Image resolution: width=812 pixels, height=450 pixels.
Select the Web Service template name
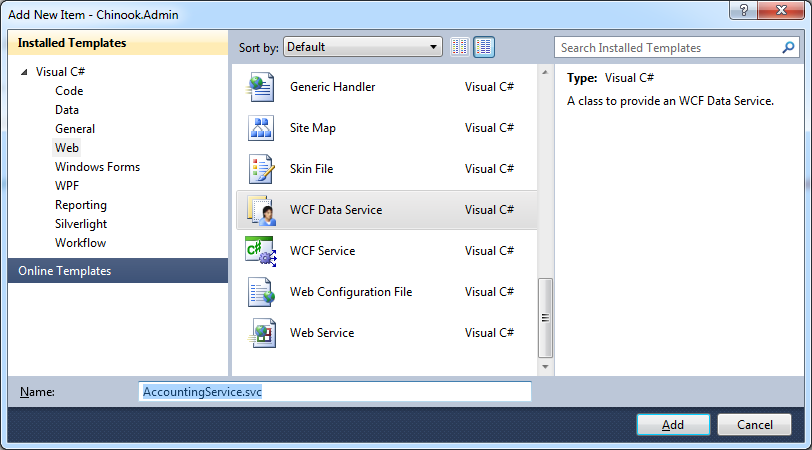click(x=322, y=333)
